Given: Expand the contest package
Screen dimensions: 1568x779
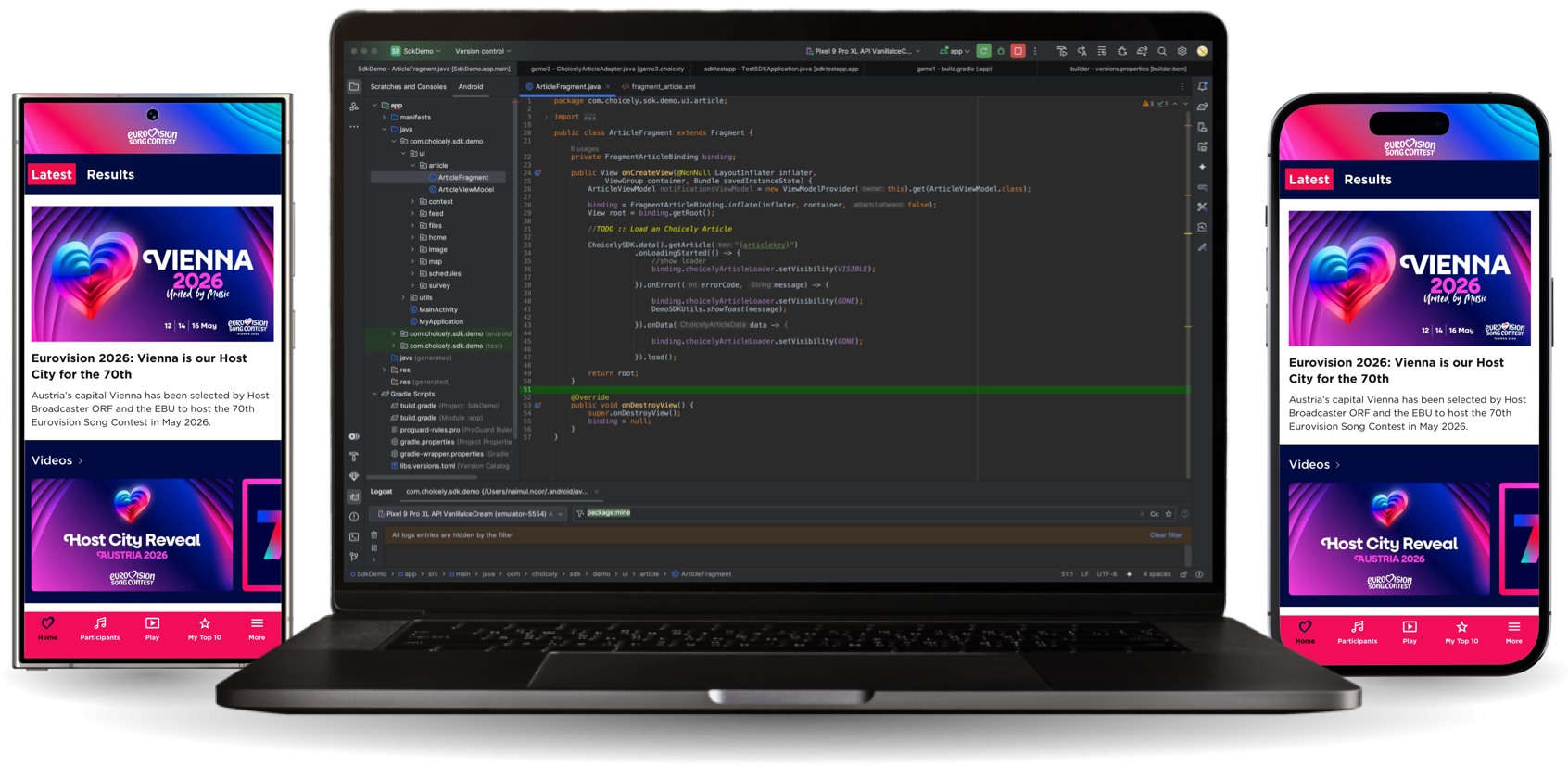Looking at the screenshot, I should tap(413, 201).
